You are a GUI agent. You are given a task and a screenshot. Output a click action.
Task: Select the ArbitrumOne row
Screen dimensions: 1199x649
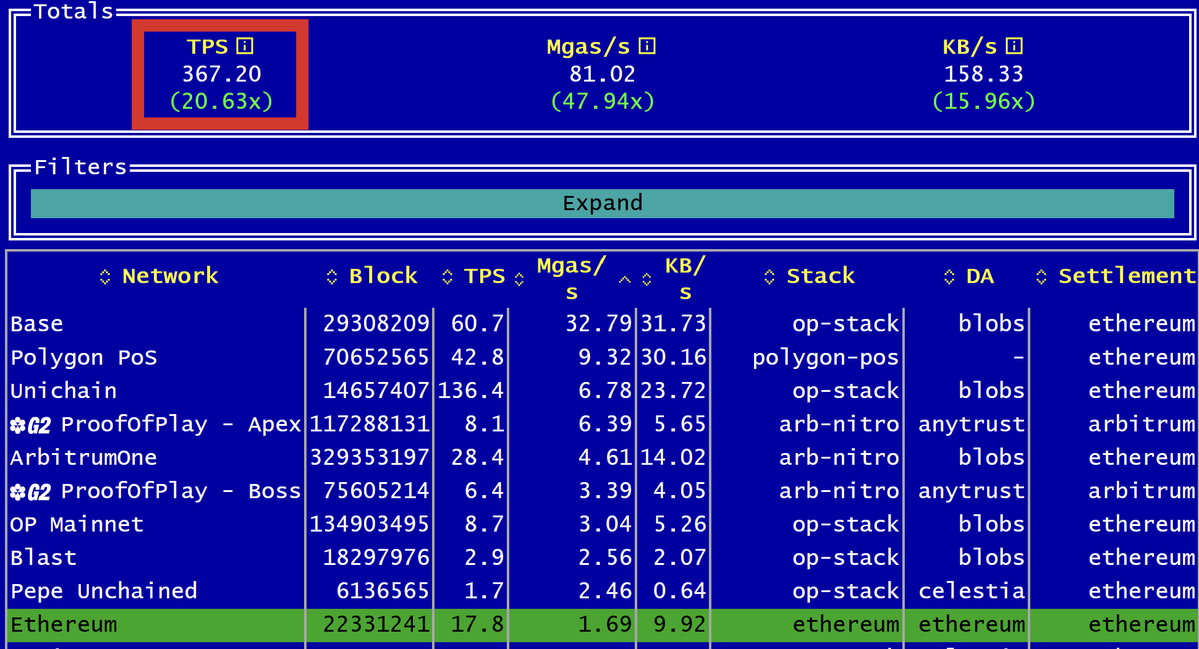click(x=83, y=458)
